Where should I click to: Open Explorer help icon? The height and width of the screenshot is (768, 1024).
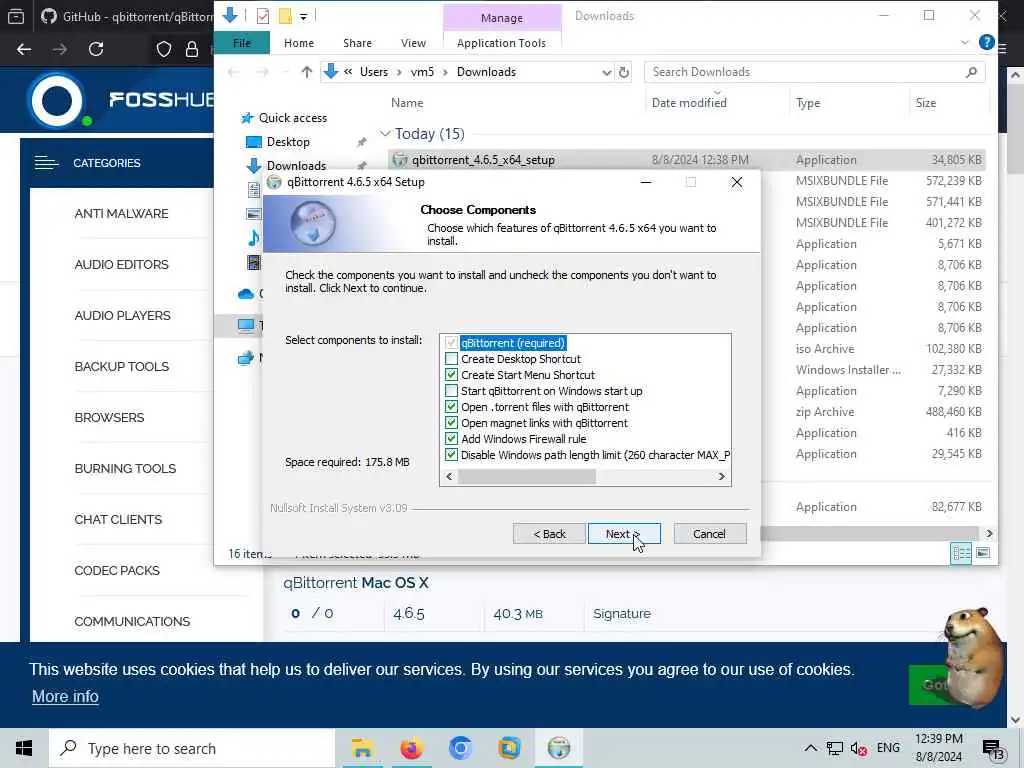coord(987,42)
